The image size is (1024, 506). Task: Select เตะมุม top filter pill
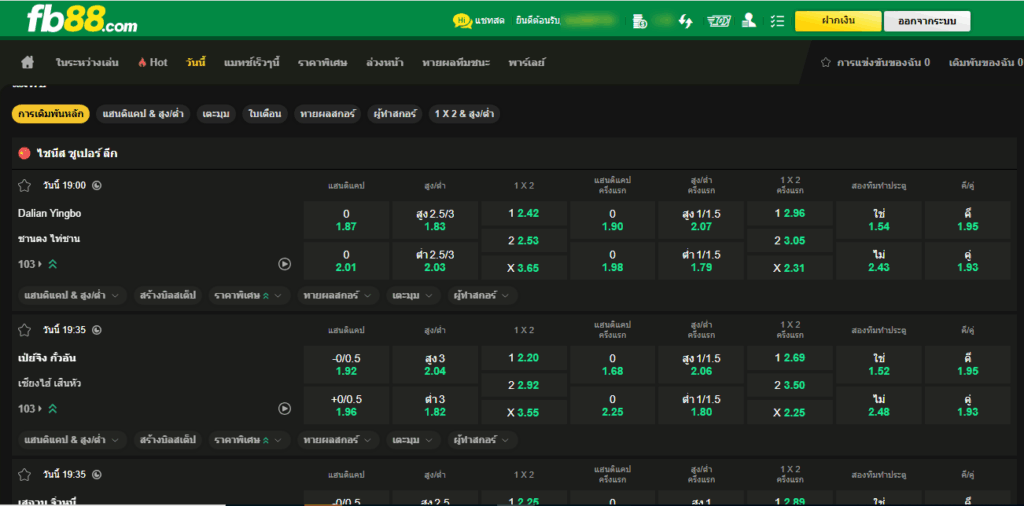tap(216, 114)
